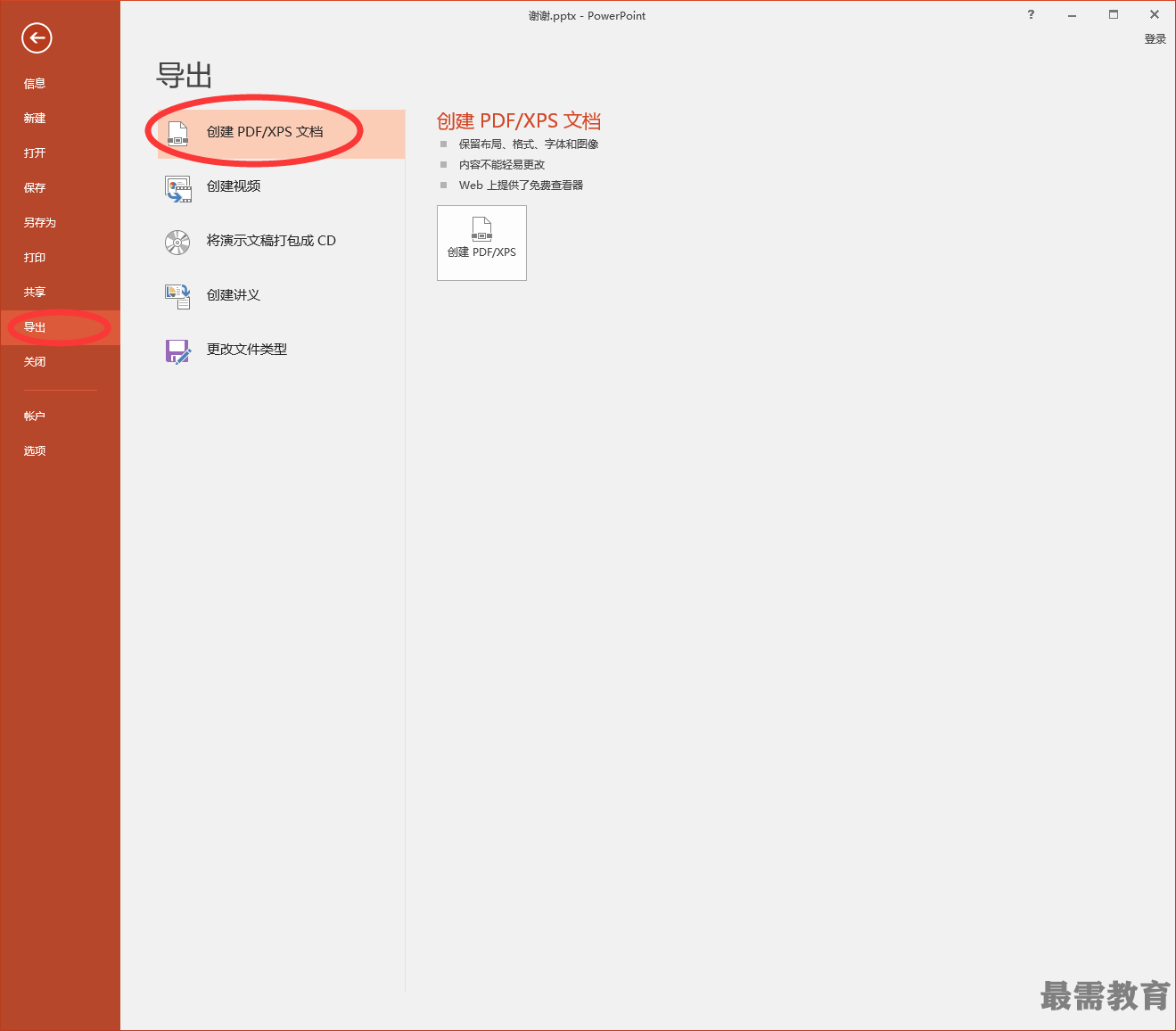Click the help question mark icon
This screenshot has width=1176, height=1031.
click(1031, 14)
